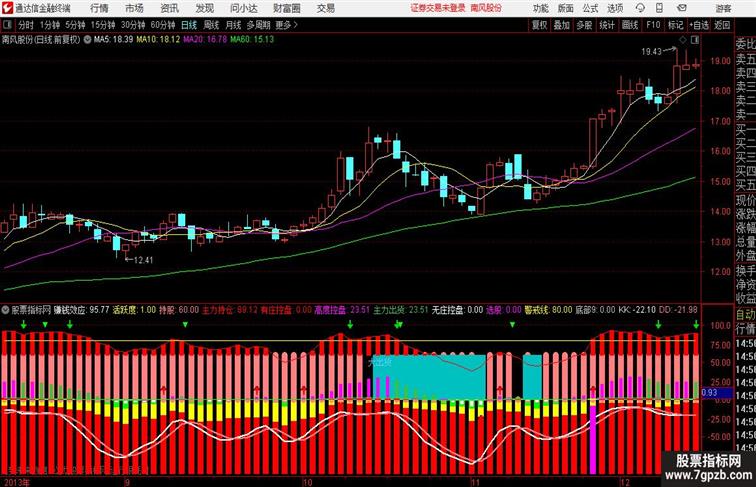This screenshot has height=487, width=756.
Task: Select the 日线 daily tab
Action: pos(189,25)
